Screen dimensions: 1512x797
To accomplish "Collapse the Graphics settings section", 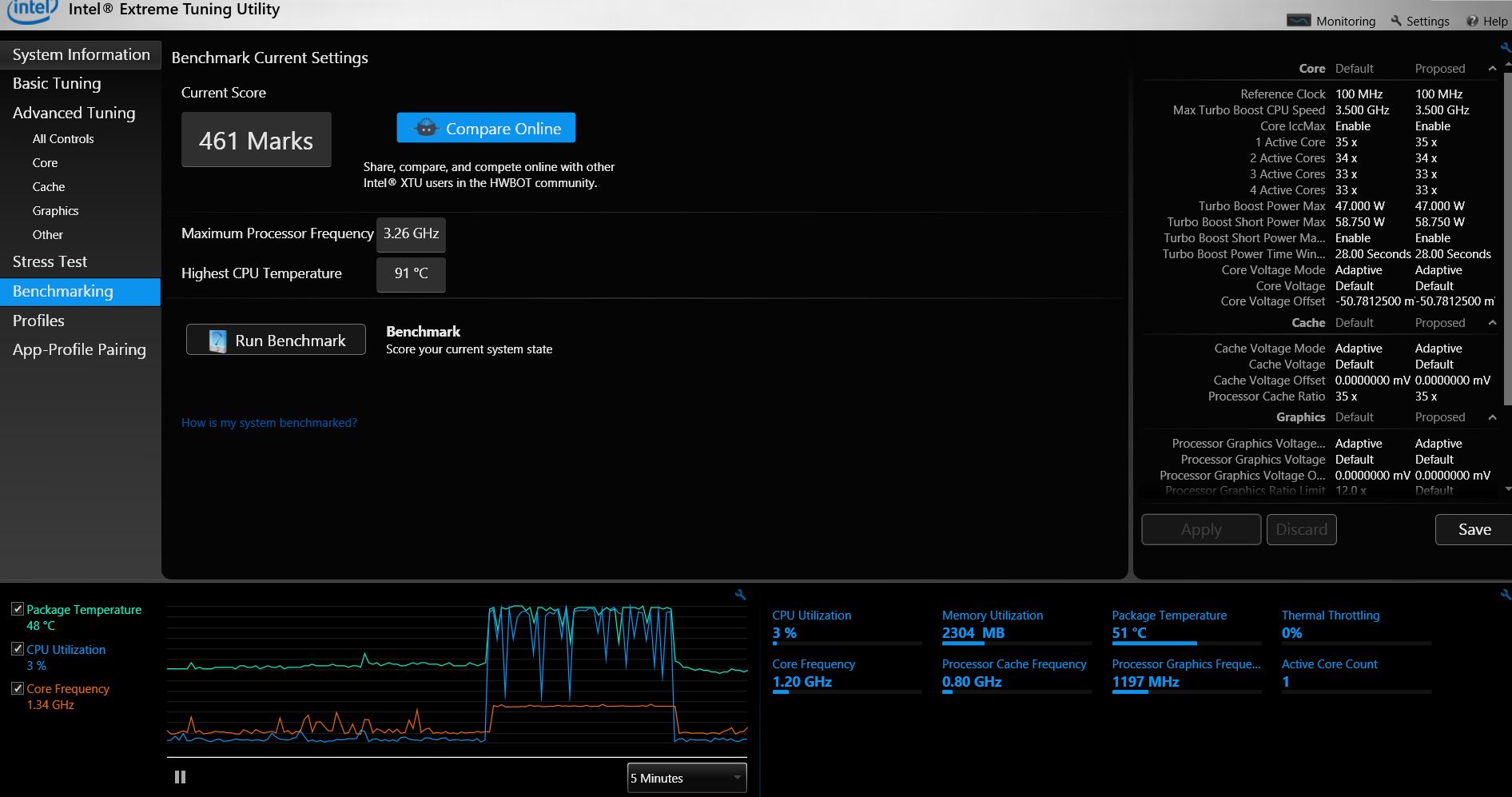I will (x=1492, y=417).
